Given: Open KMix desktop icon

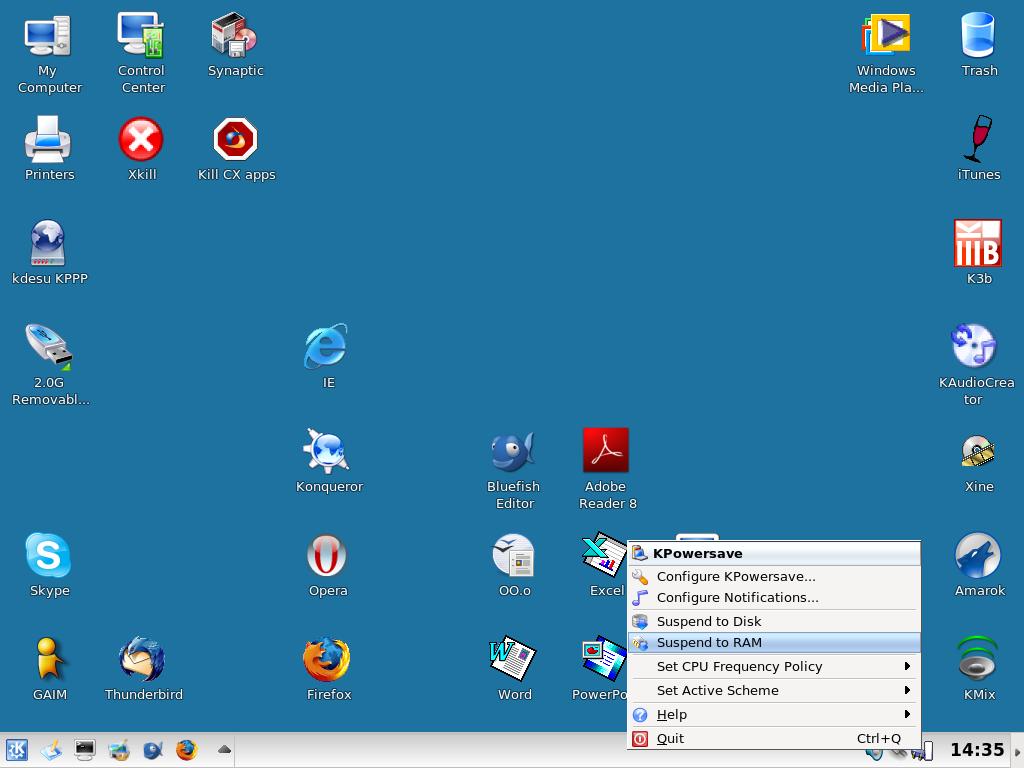Looking at the screenshot, I should [x=978, y=658].
